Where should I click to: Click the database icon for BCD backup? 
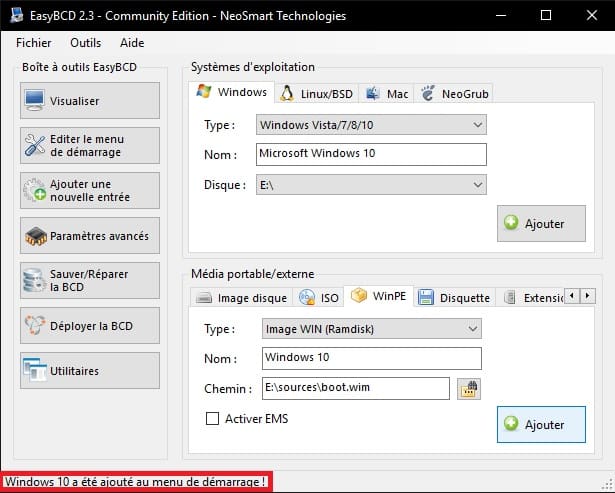pos(34,280)
